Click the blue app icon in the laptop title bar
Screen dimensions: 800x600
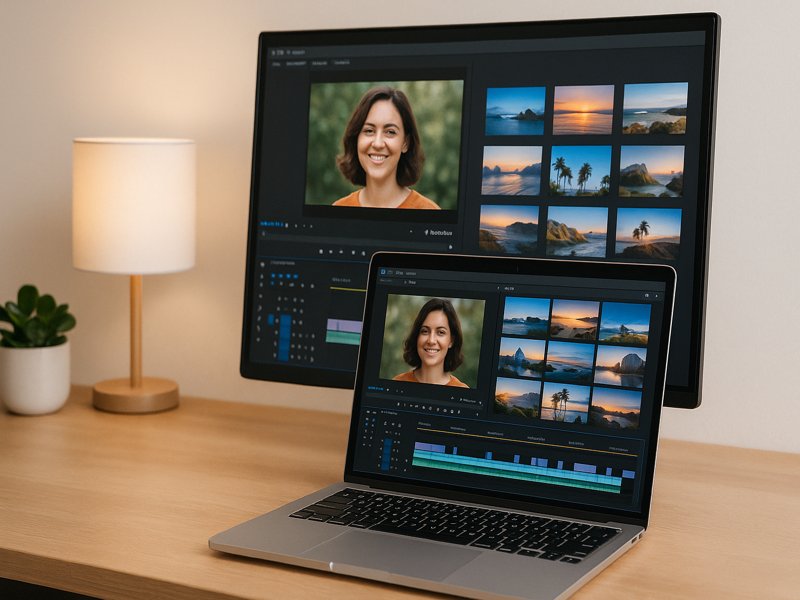[384, 271]
